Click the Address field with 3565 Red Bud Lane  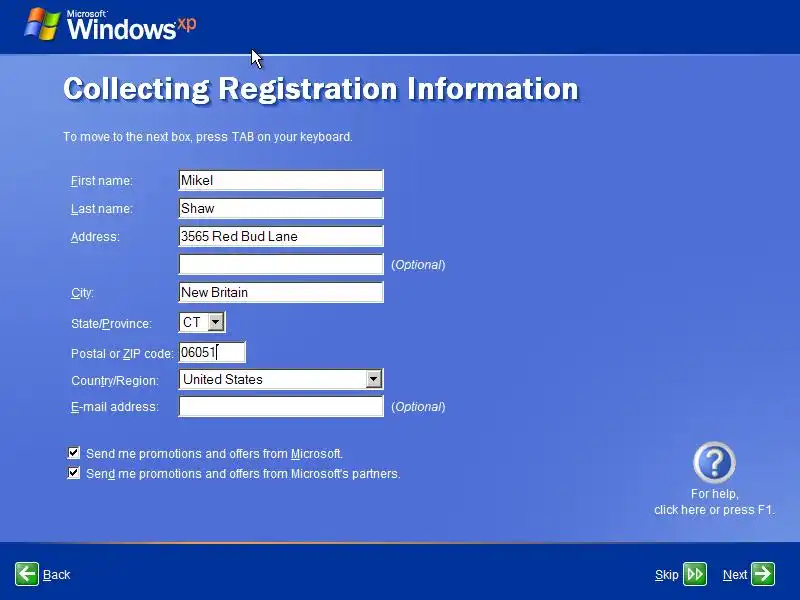[281, 236]
